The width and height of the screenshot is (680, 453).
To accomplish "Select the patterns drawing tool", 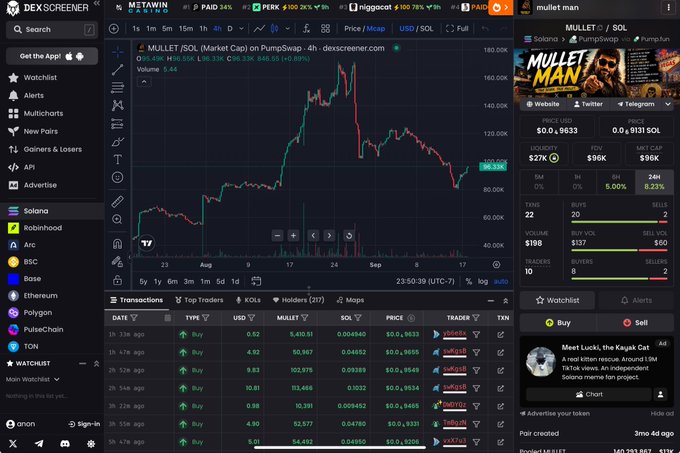I will [x=117, y=105].
